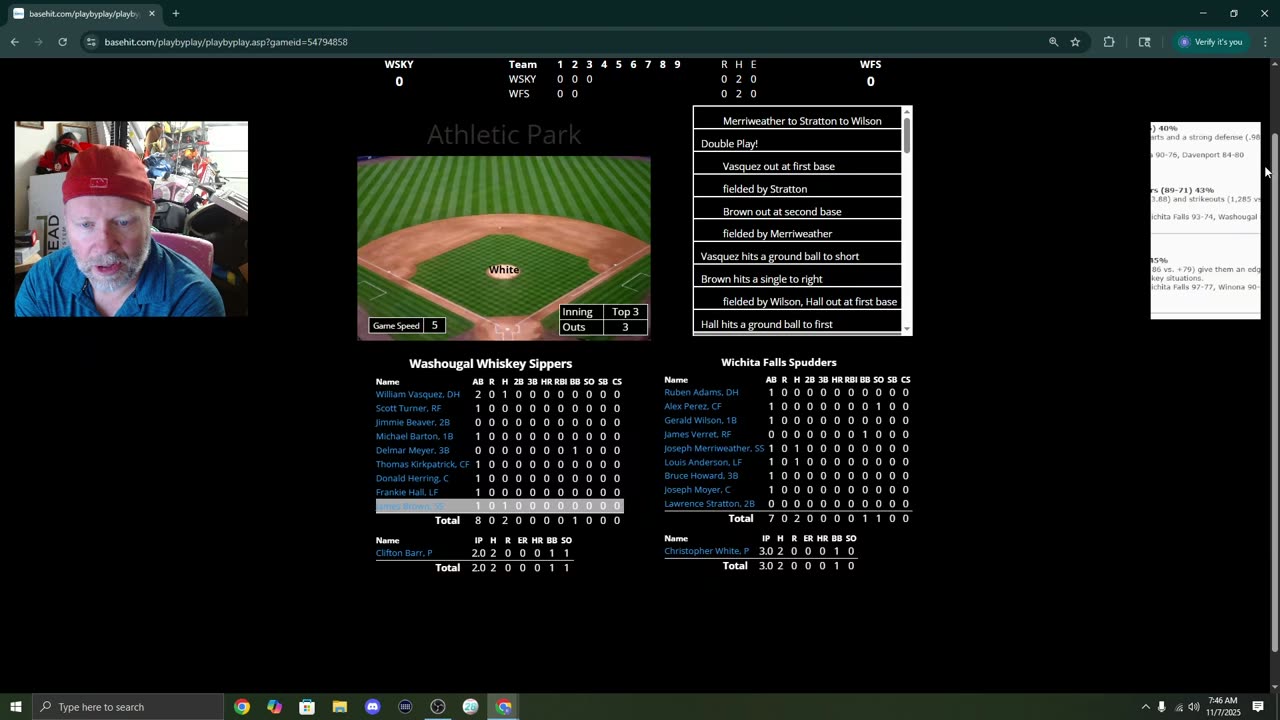Click the Game Speed value box

[434, 325]
